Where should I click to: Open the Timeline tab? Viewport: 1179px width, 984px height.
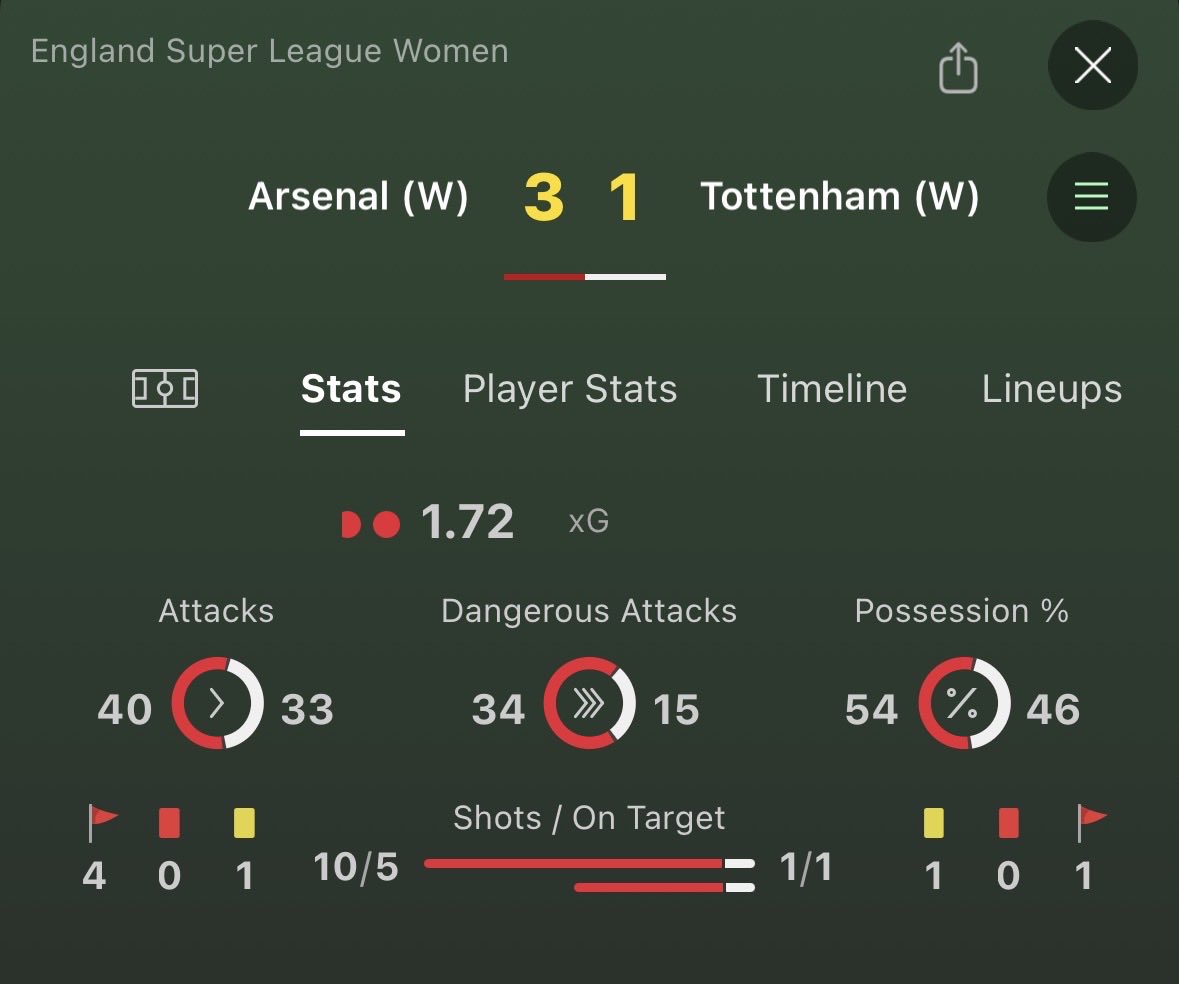[x=832, y=389]
